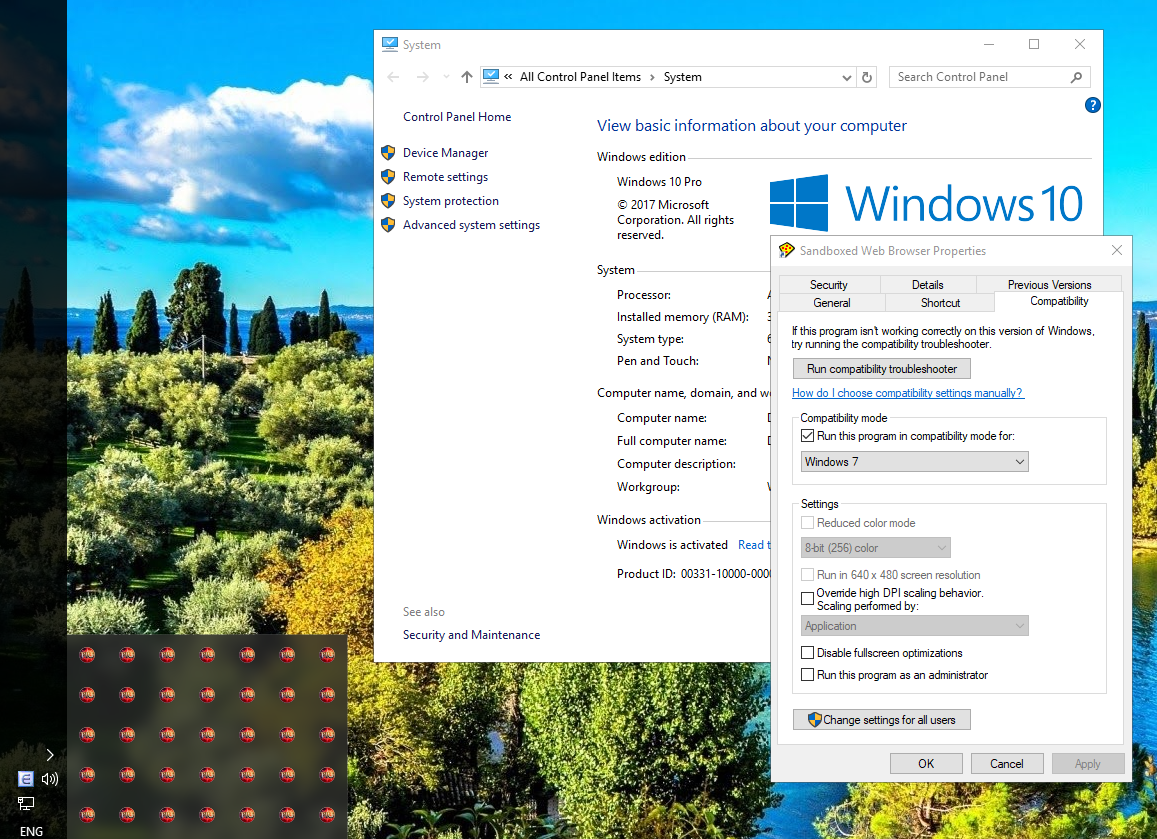Expand the breadcrumb chevron before All Control Panel Items
Viewport: 1157px width, 839px height.
coord(508,76)
